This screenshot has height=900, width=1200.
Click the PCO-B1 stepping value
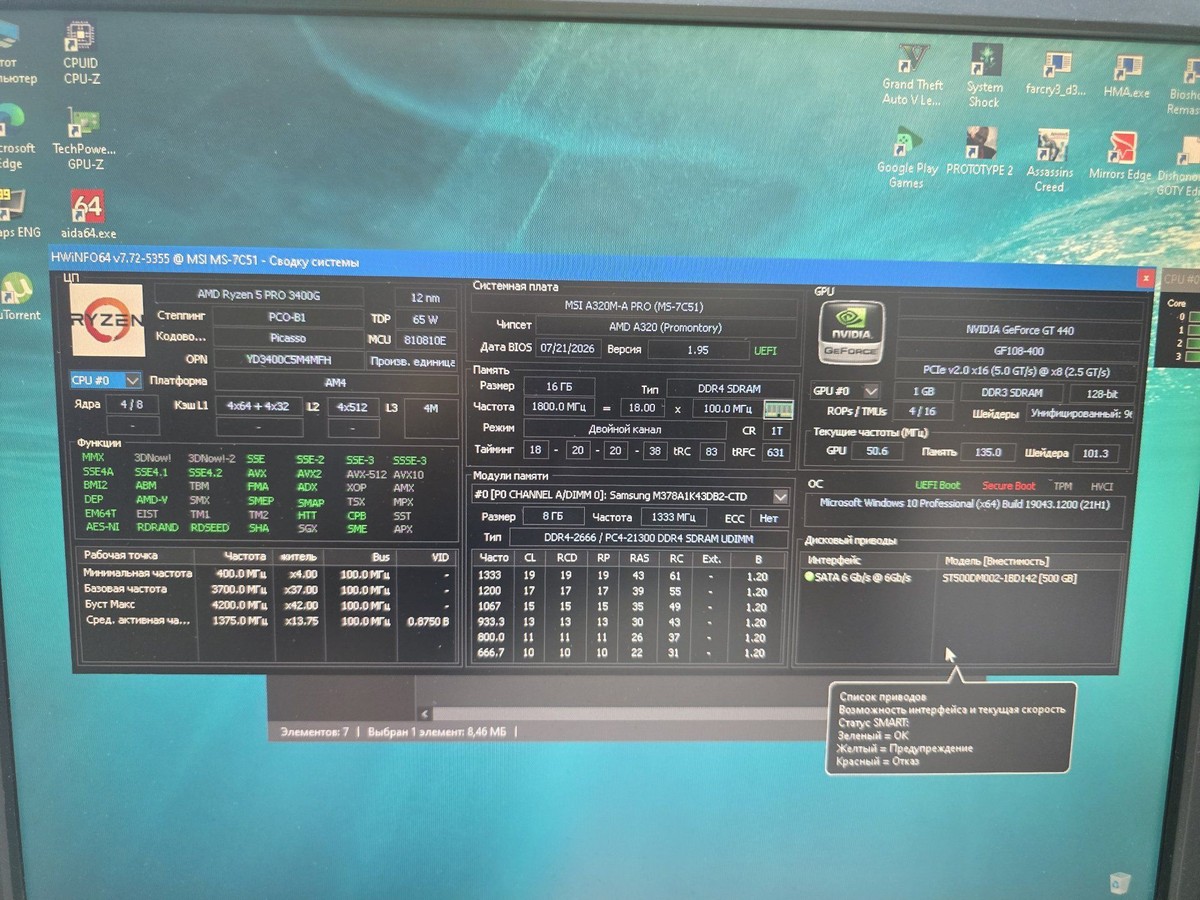(x=287, y=318)
